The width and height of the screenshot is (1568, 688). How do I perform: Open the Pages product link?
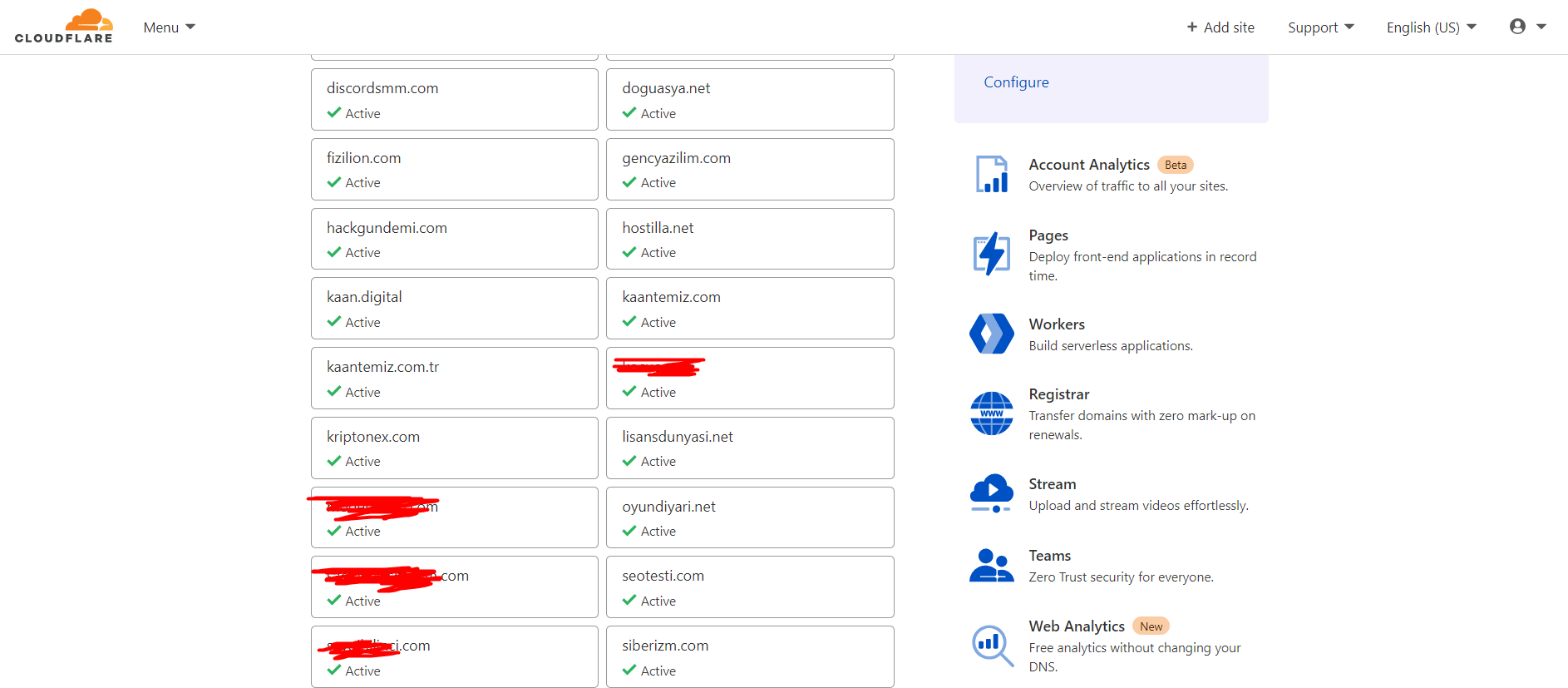(1048, 235)
